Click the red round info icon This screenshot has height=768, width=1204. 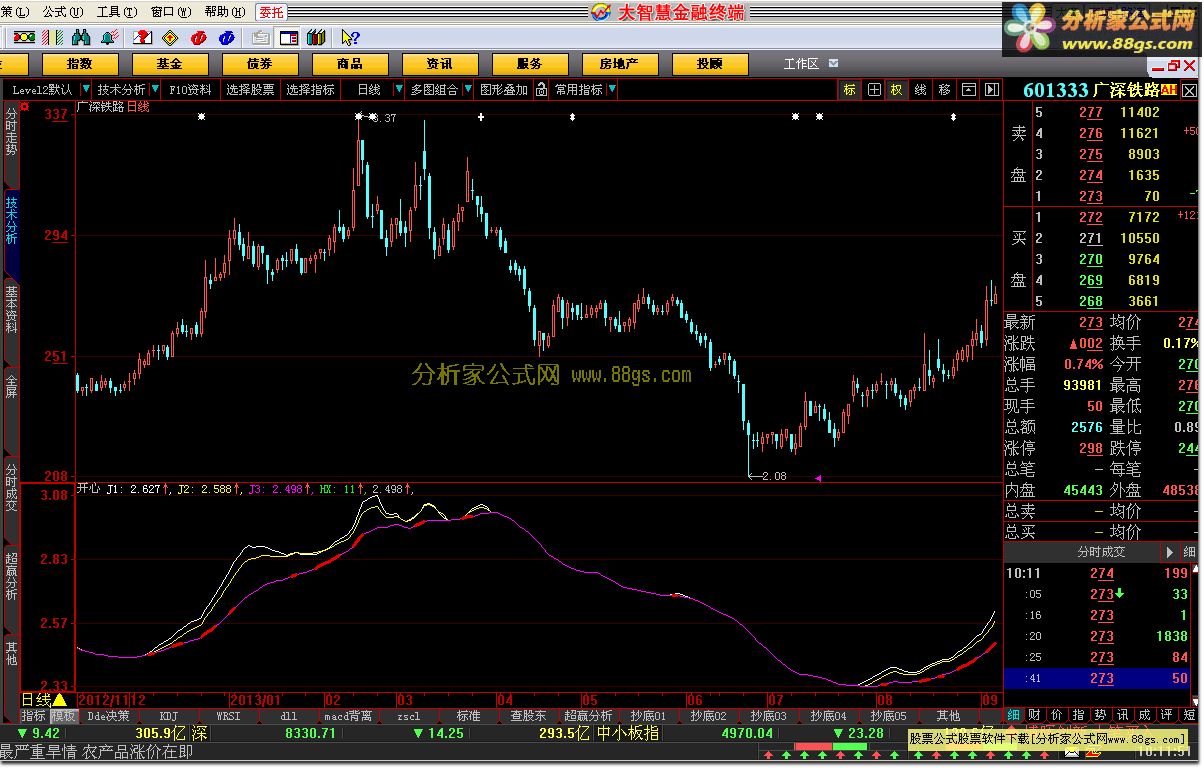tap(198, 37)
